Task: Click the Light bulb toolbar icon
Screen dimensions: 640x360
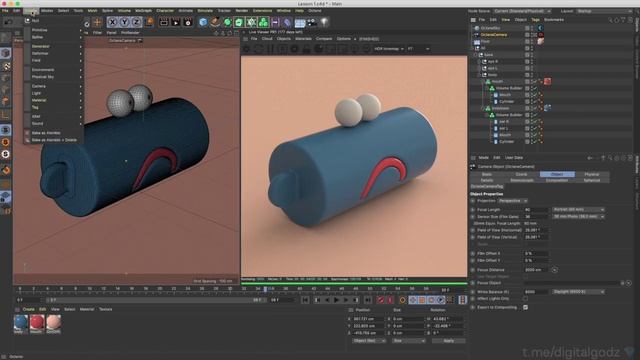Action: click(324, 22)
